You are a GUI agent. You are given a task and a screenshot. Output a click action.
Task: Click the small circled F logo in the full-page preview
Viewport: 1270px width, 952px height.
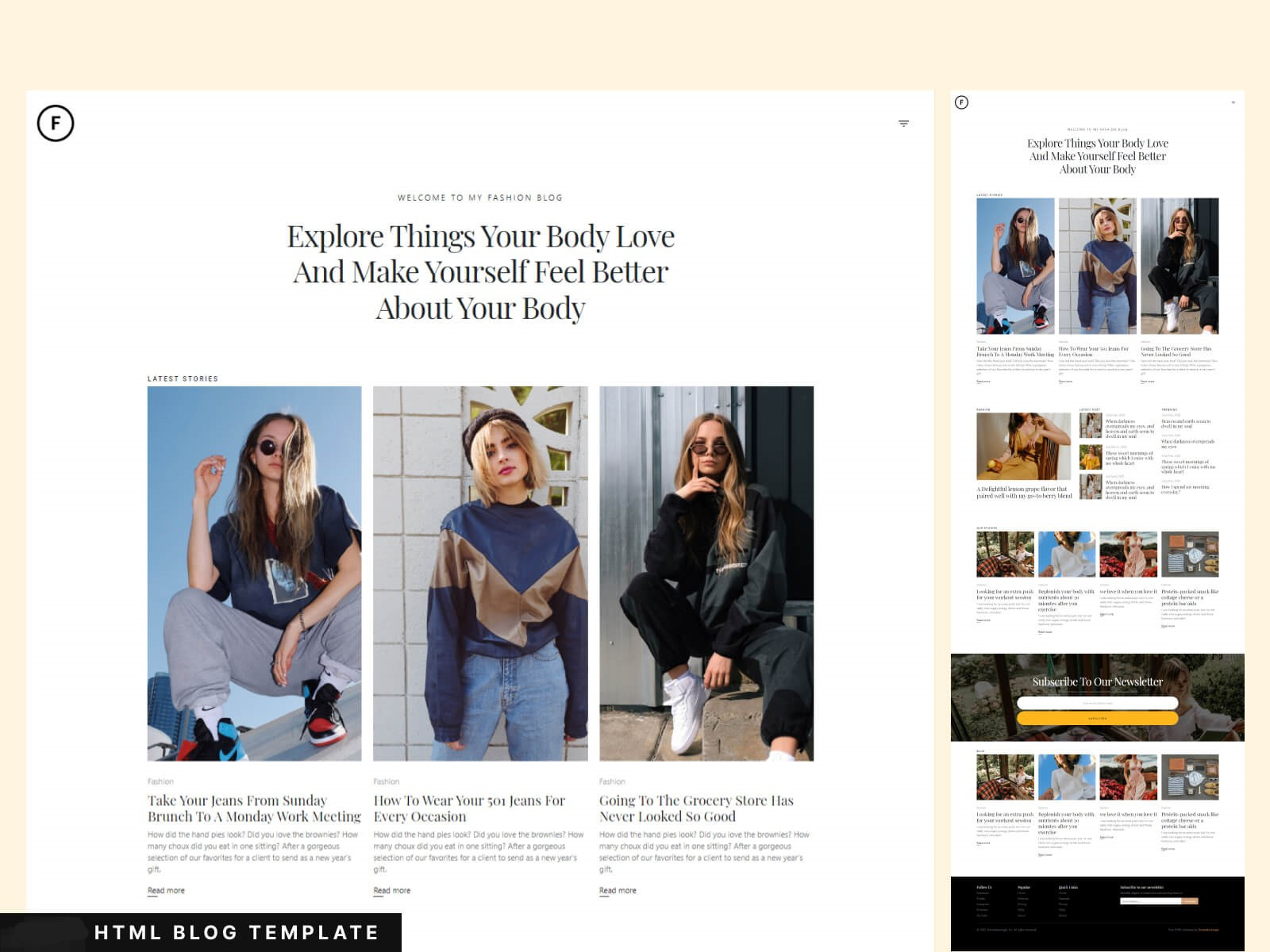961,102
